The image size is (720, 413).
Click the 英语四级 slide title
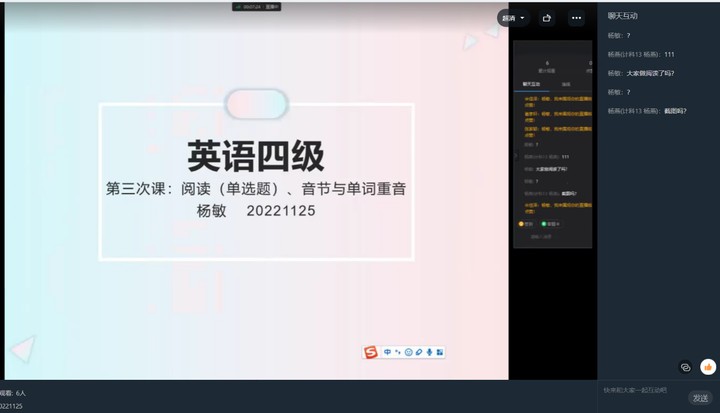click(x=256, y=156)
